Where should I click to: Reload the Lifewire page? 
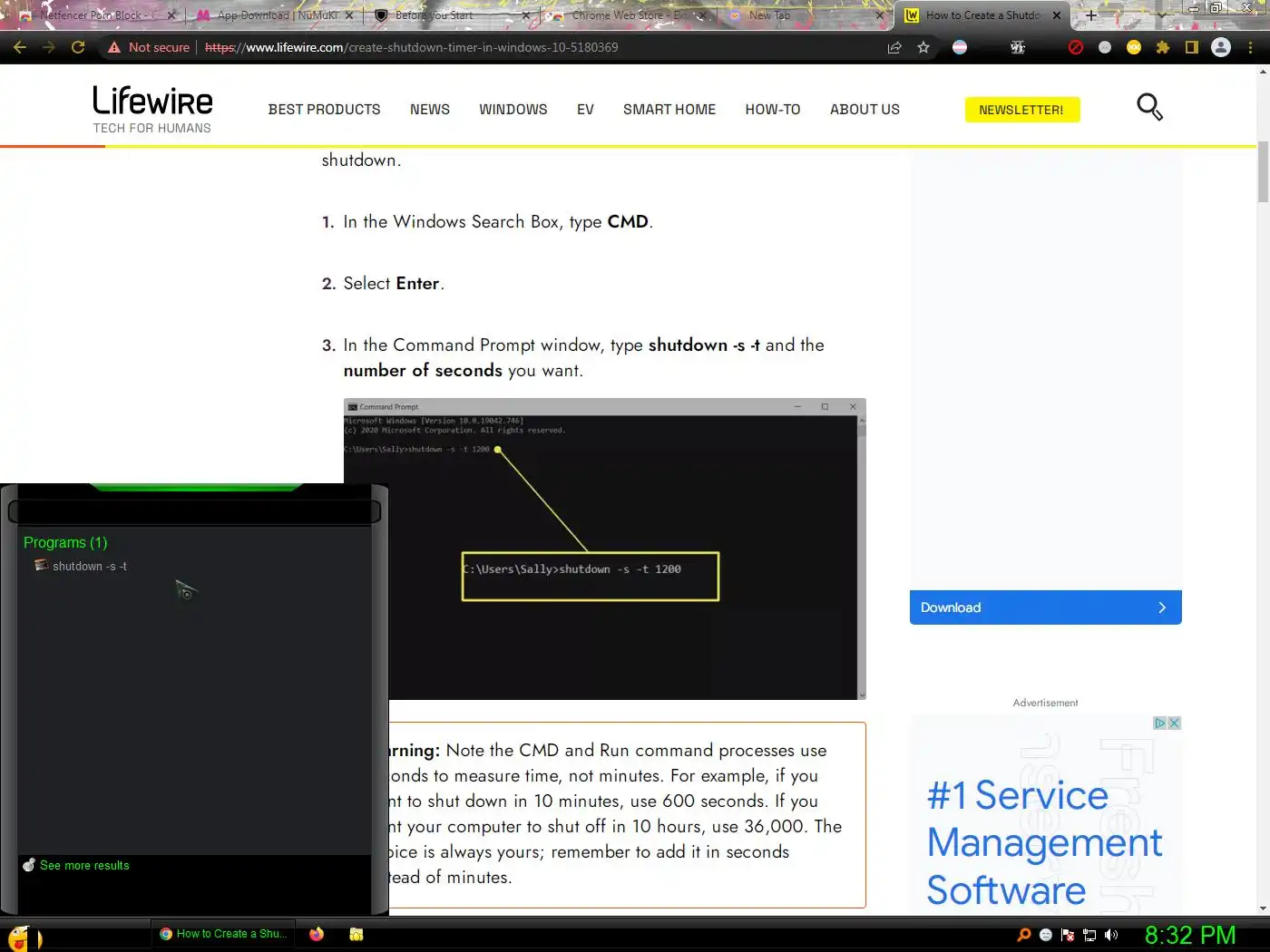click(78, 47)
